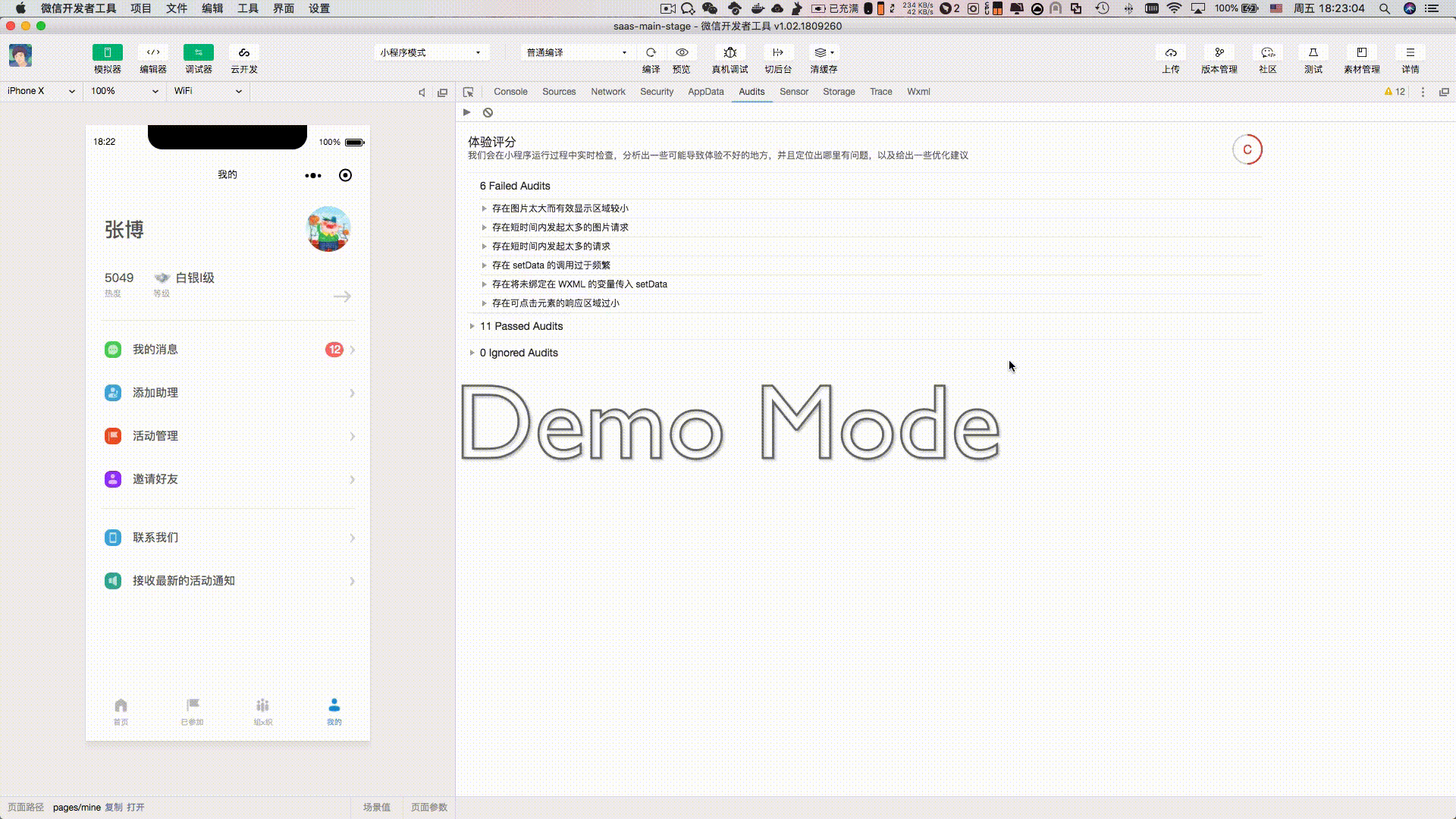Click element inspector icon in devtools
This screenshot has width=1456, height=819.
[x=468, y=92]
